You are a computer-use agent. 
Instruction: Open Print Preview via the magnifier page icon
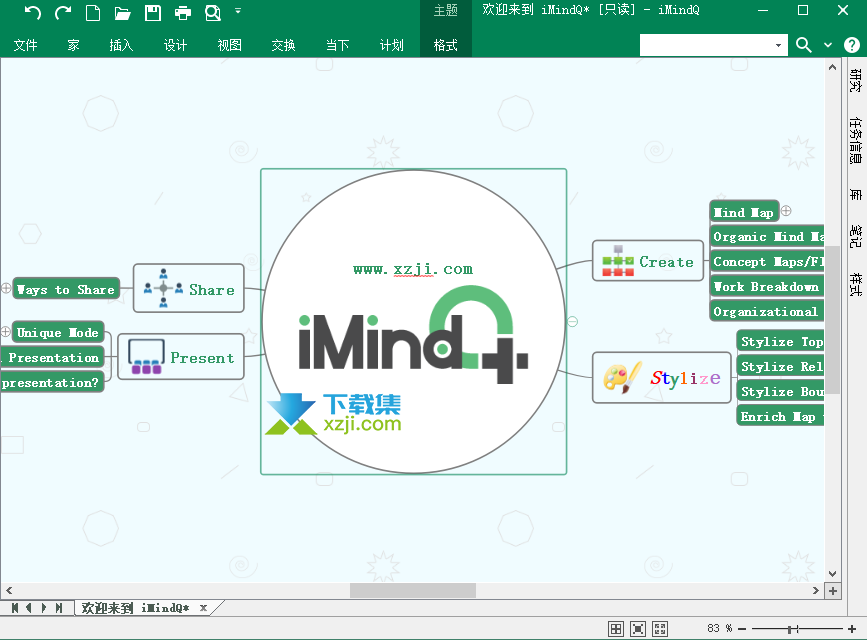point(213,13)
